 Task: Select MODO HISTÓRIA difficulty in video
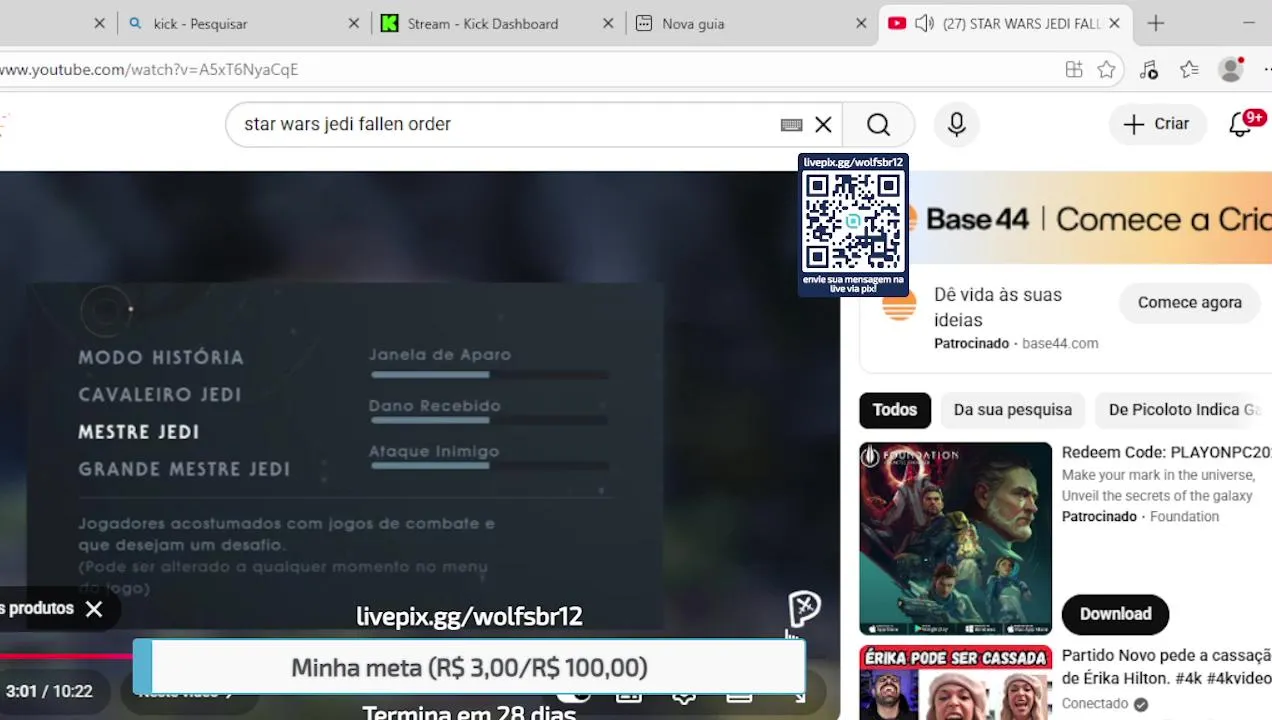click(161, 357)
